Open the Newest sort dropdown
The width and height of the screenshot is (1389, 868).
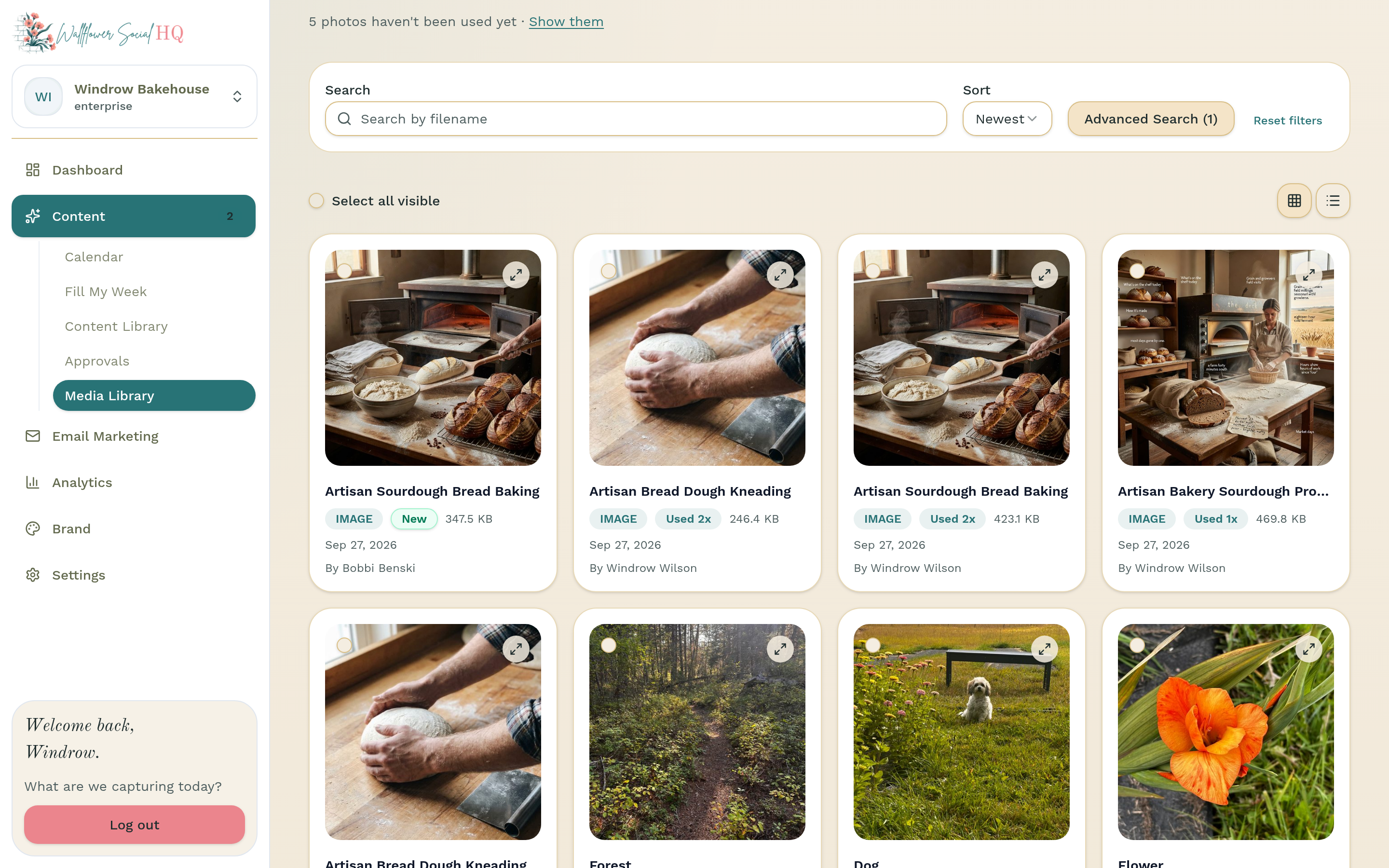[1007, 119]
